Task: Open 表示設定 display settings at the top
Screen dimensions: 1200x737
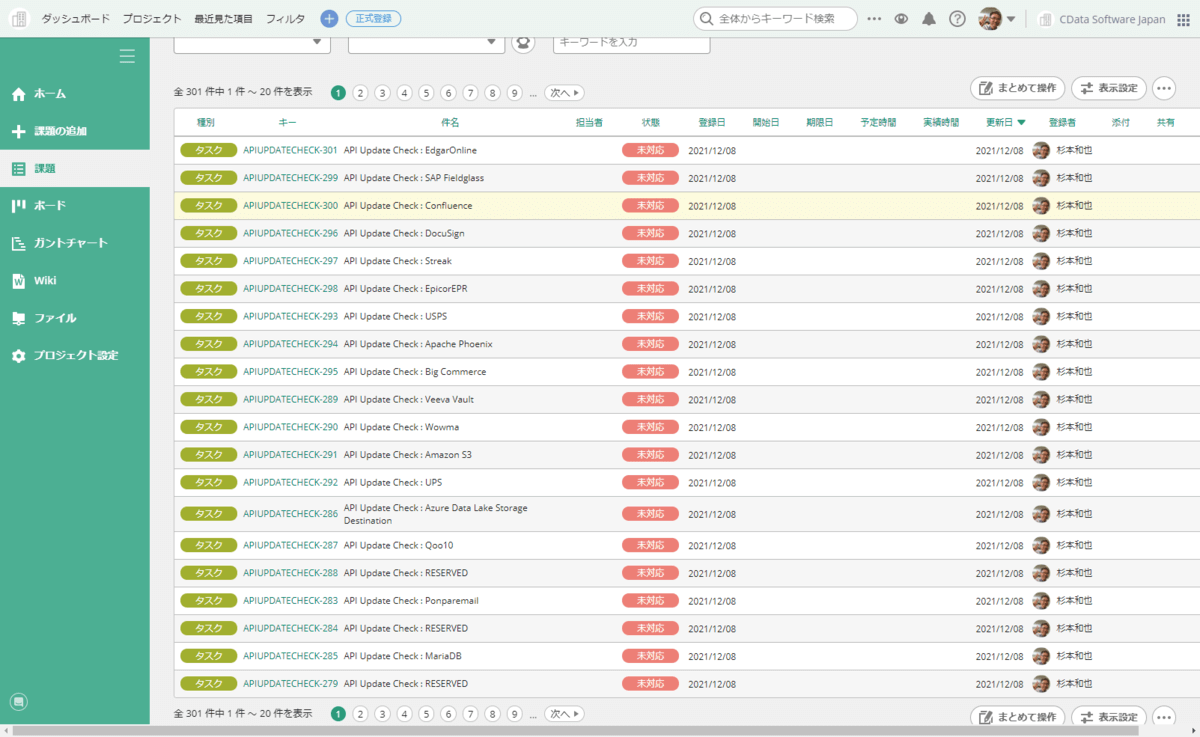Action: [1109, 88]
